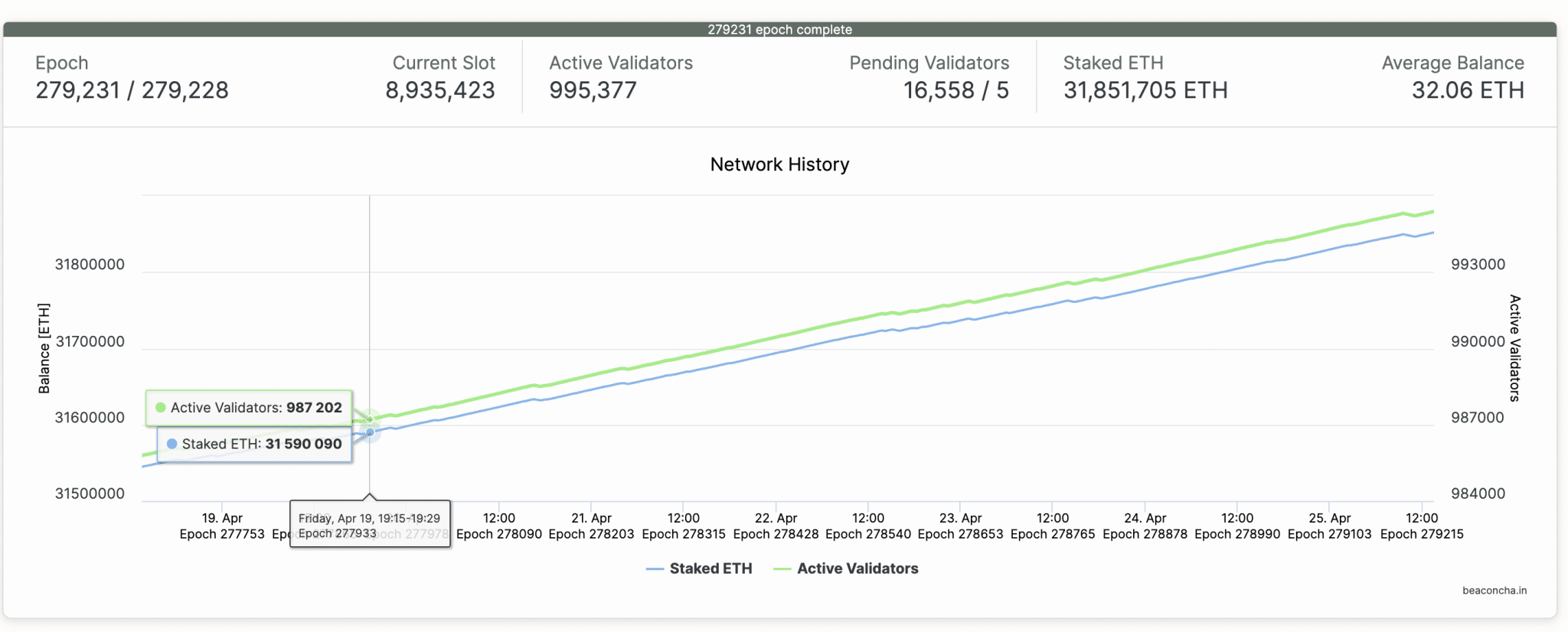The width and height of the screenshot is (1568, 632).
Task: Click the highlighted blue Staked ETH data point
Action: [370, 432]
